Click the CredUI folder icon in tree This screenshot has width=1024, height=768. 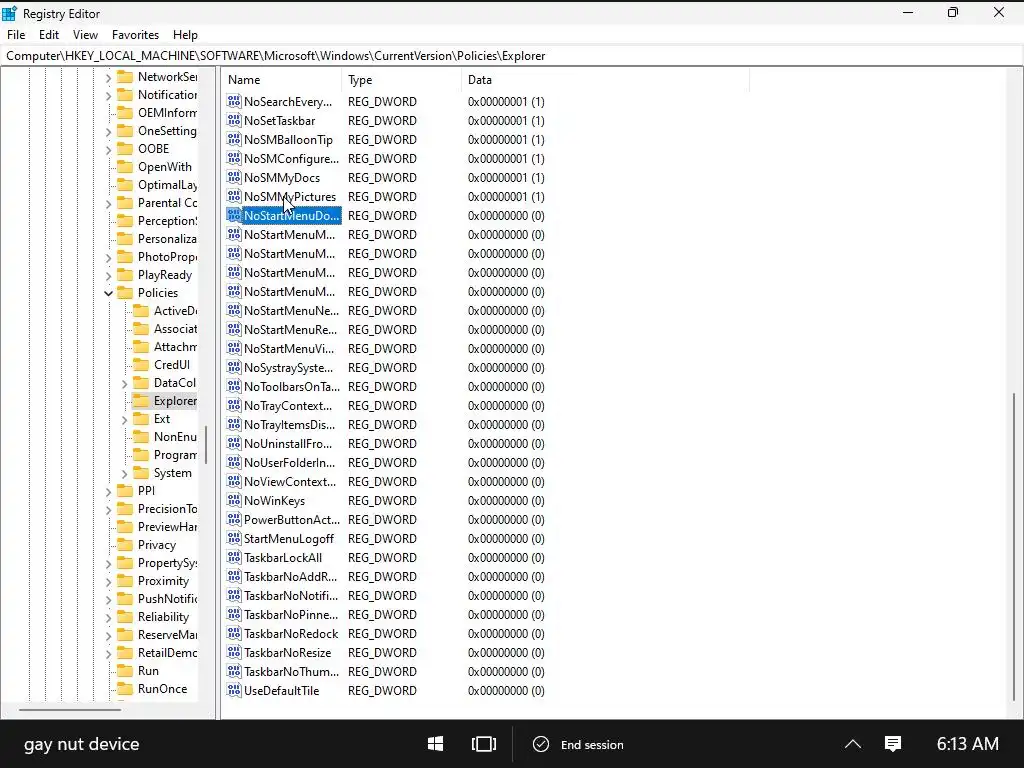[x=141, y=364]
